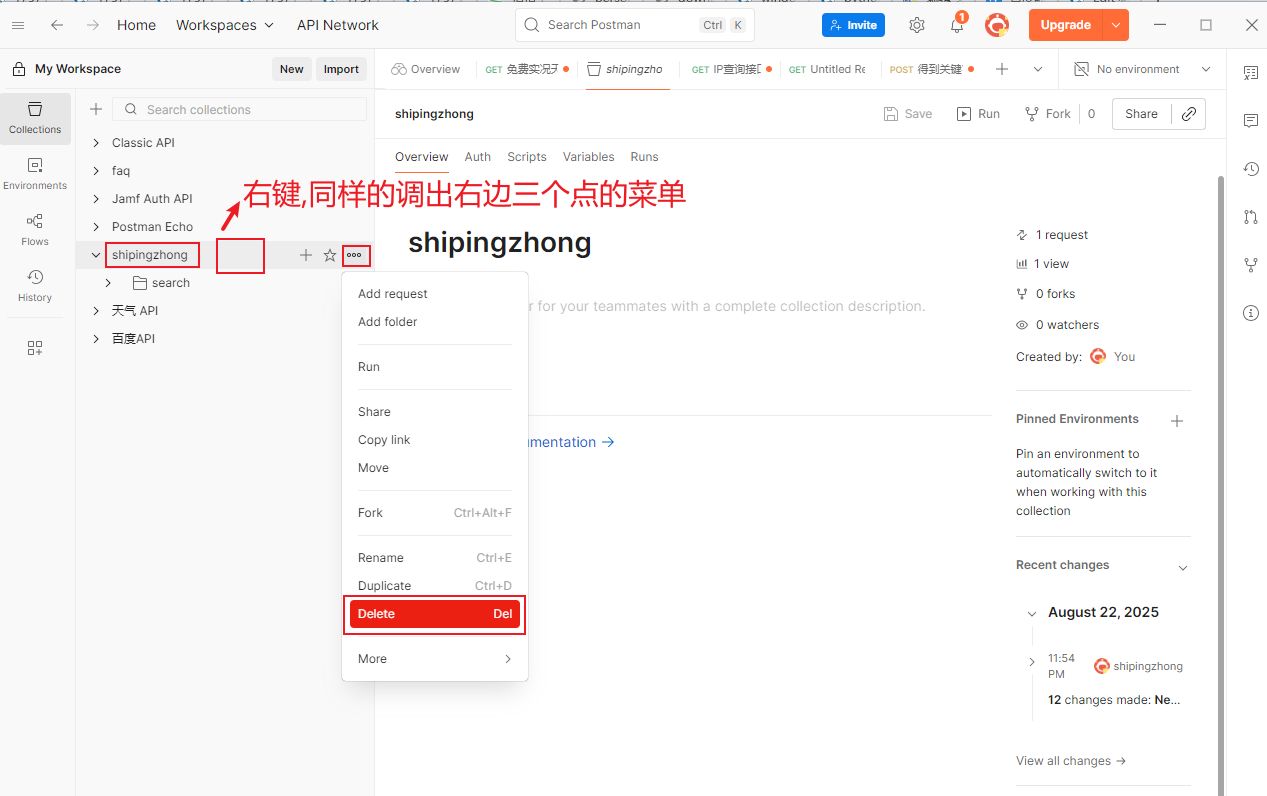Open the History sidebar panel
Viewport: 1267px width, 796px height.
pos(35,284)
